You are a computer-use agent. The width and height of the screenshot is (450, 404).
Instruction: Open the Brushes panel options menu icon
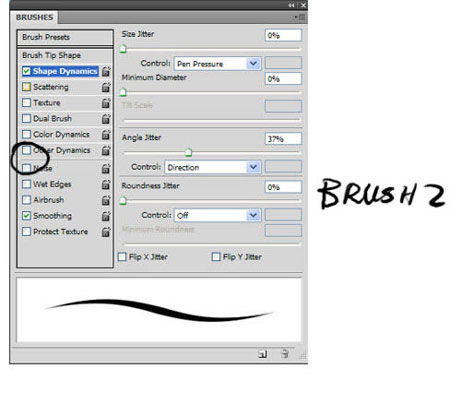300,17
